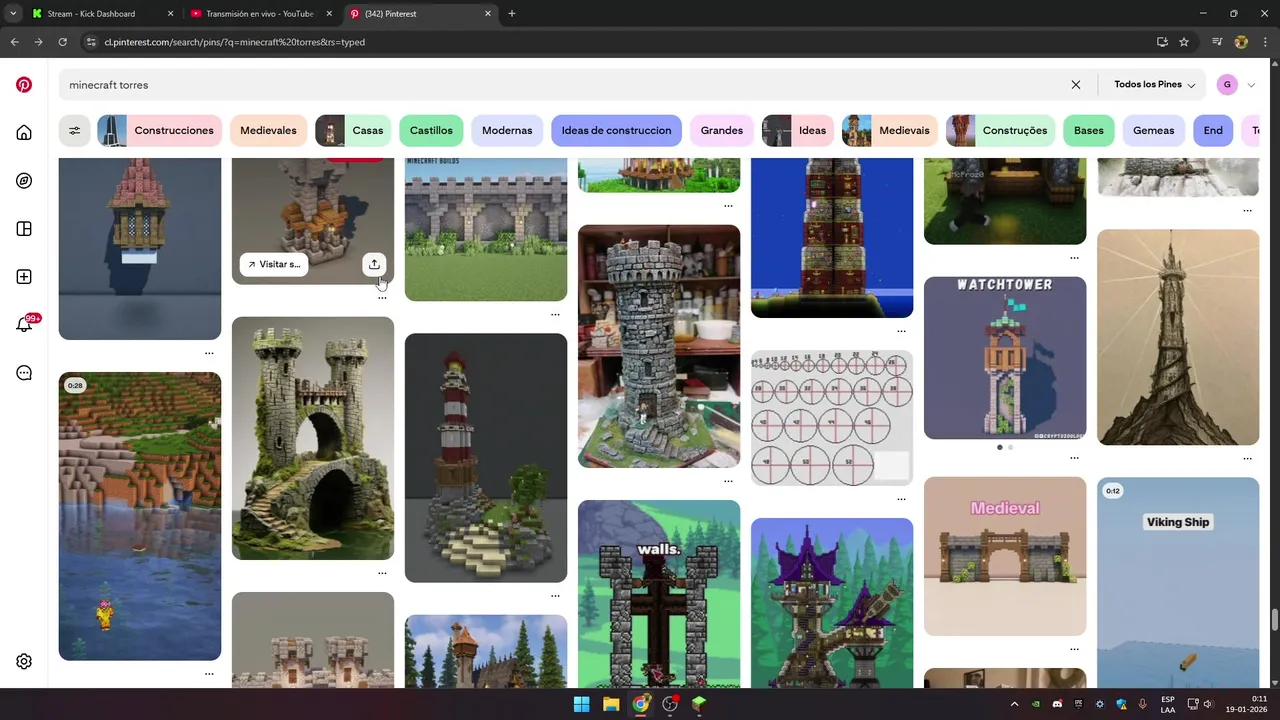Open Explore compass icon in sidebar
The height and width of the screenshot is (720, 1280).
coord(24,181)
